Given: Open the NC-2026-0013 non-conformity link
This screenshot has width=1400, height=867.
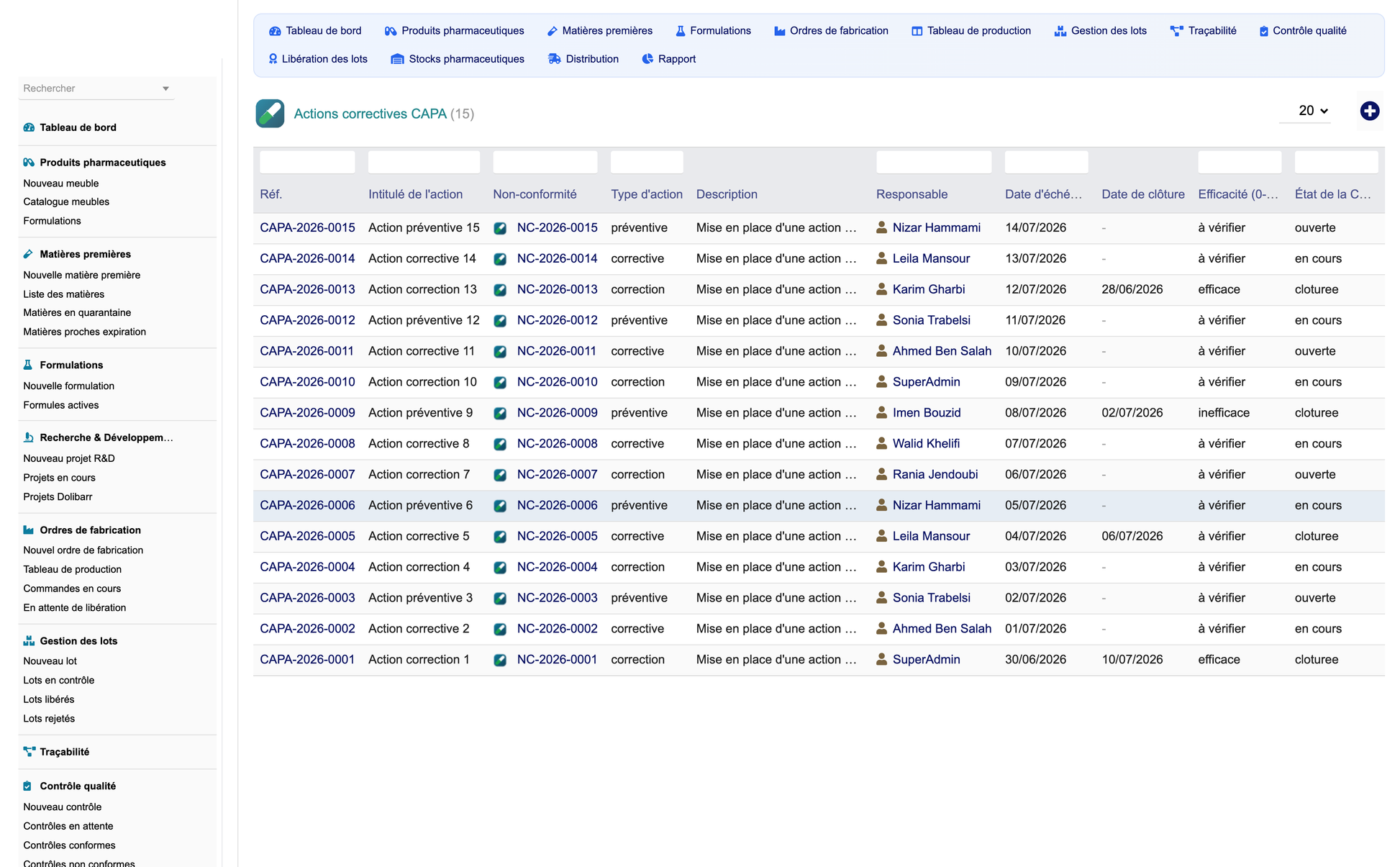Looking at the screenshot, I should (557, 289).
